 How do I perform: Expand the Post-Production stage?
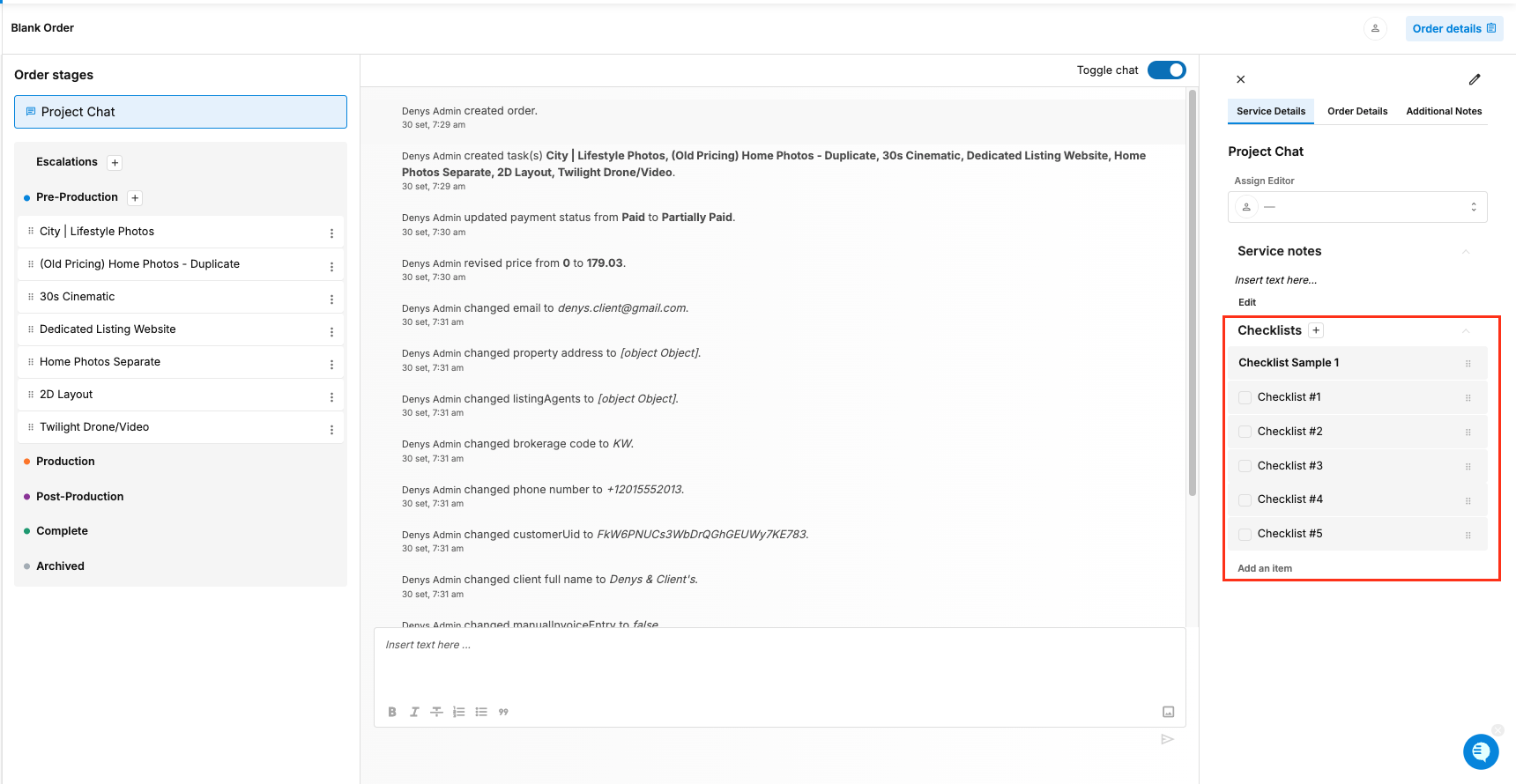click(x=79, y=497)
